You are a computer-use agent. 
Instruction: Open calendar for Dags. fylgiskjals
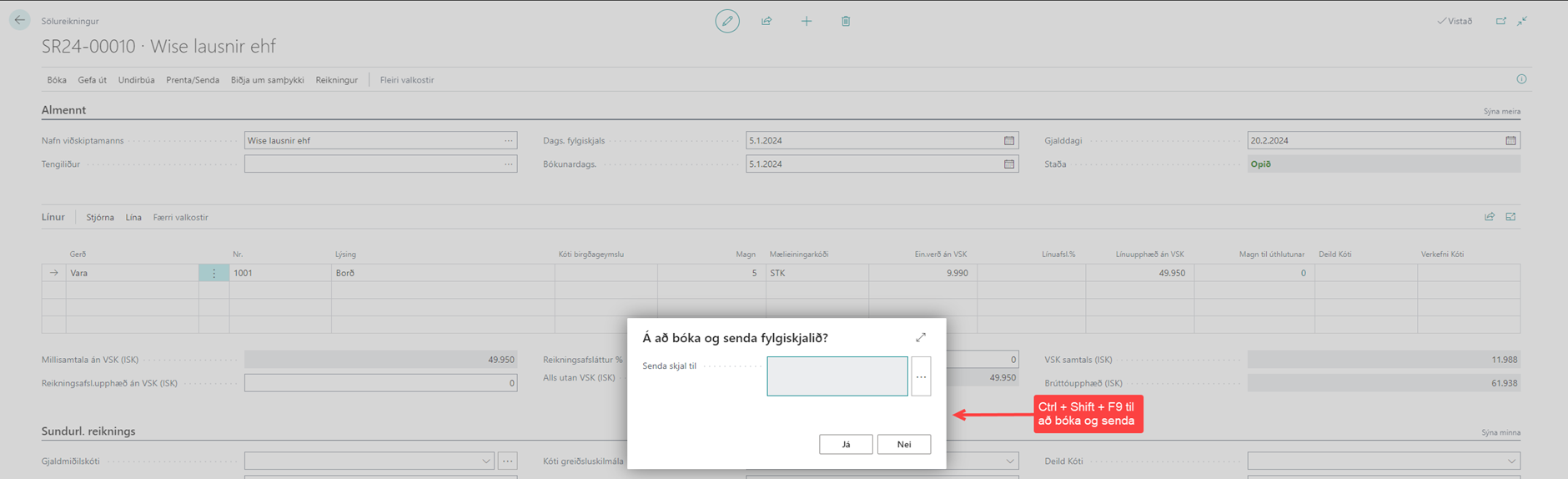click(x=1008, y=140)
